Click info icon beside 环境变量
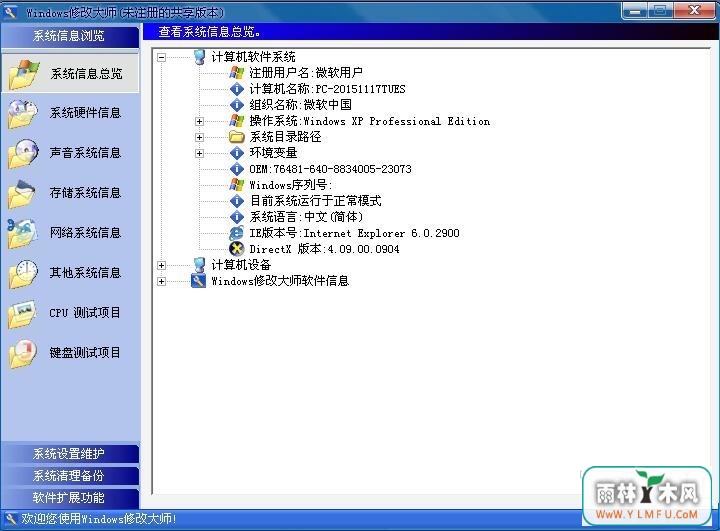Viewport: 720px width, 531px height. click(x=236, y=153)
